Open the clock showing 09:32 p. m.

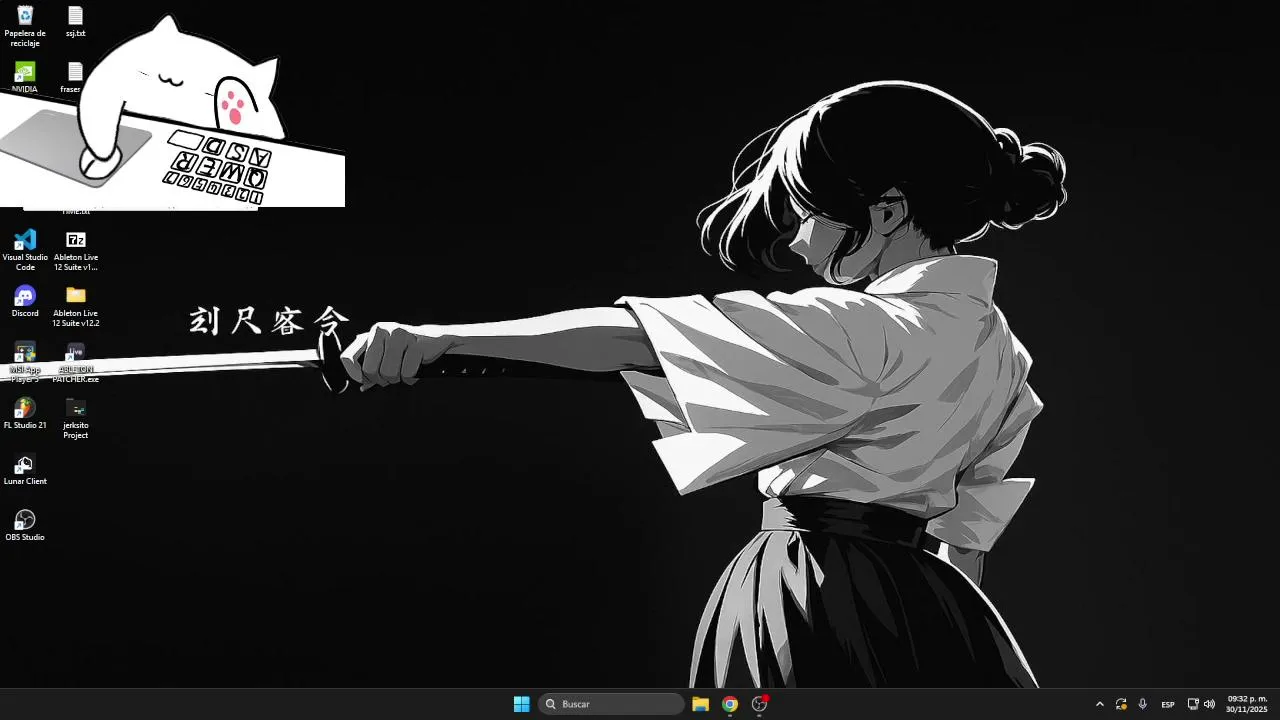coord(1247,704)
